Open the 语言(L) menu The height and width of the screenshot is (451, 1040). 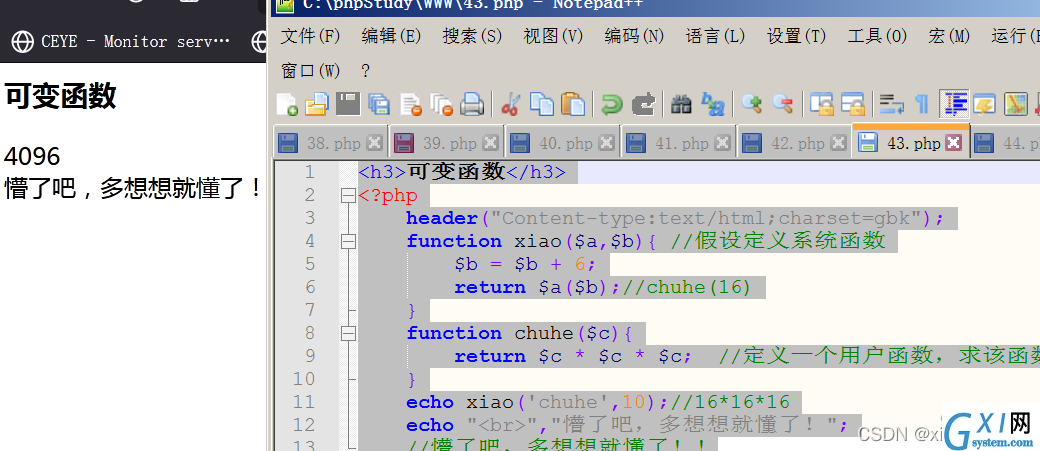point(716,36)
